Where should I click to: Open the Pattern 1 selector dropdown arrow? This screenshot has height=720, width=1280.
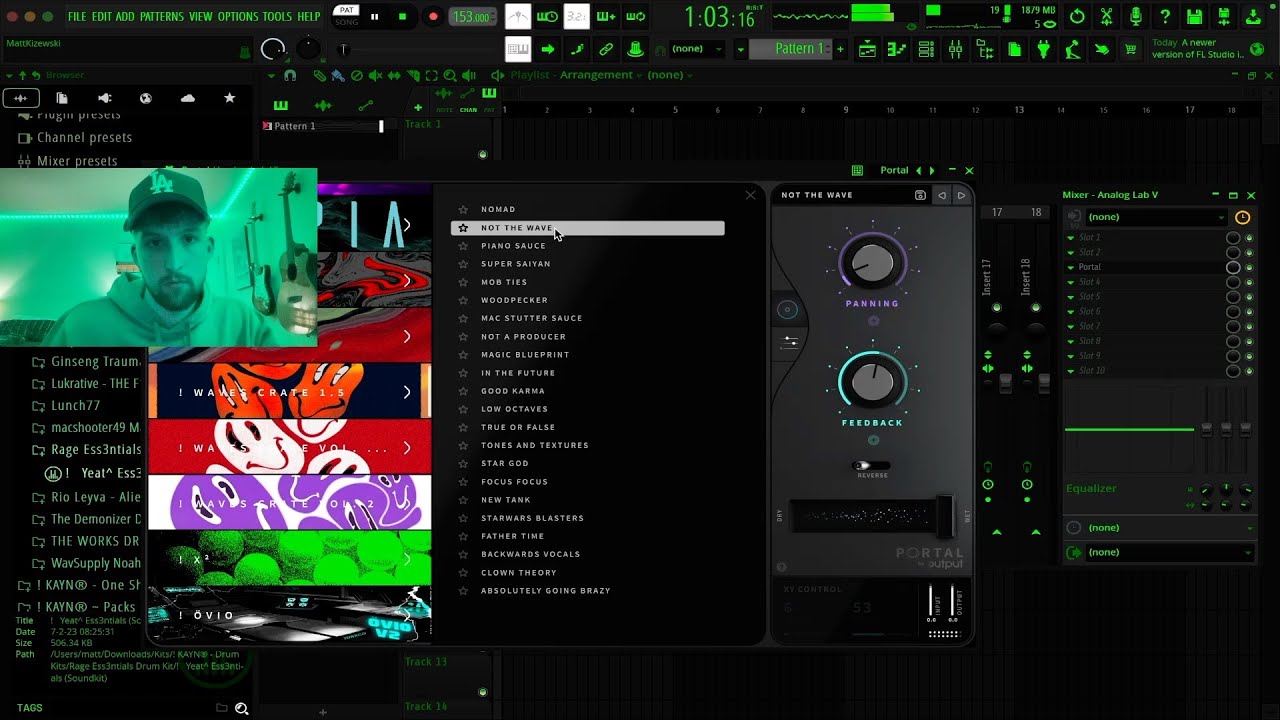tap(741, 49)
